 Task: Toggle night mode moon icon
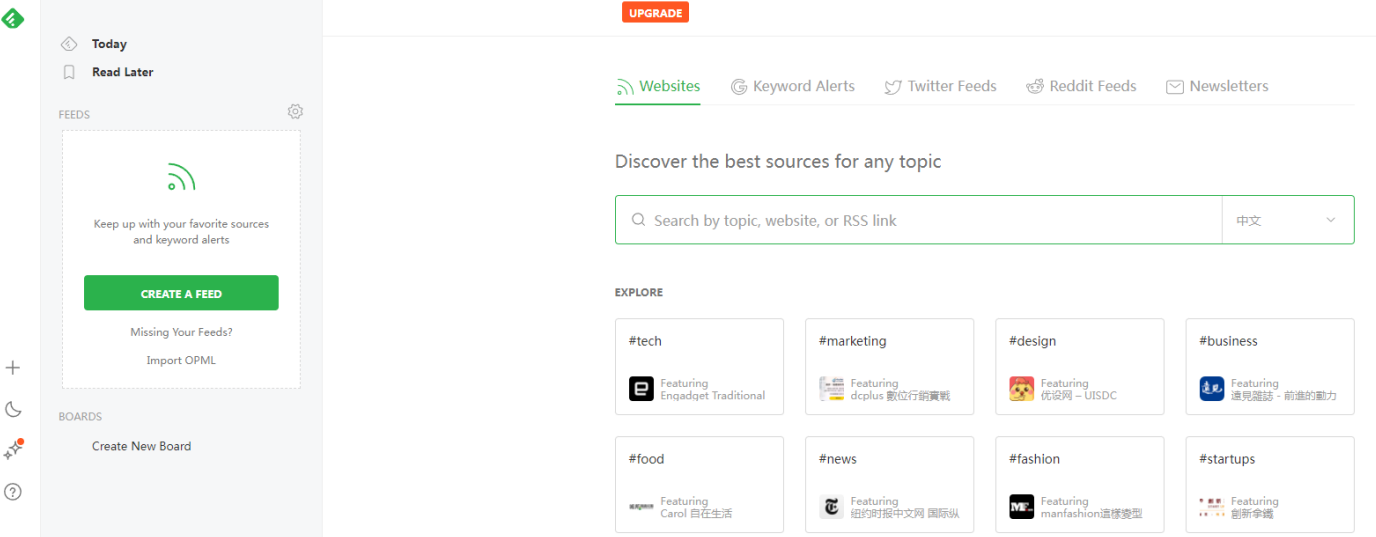[x=13, y=409]
